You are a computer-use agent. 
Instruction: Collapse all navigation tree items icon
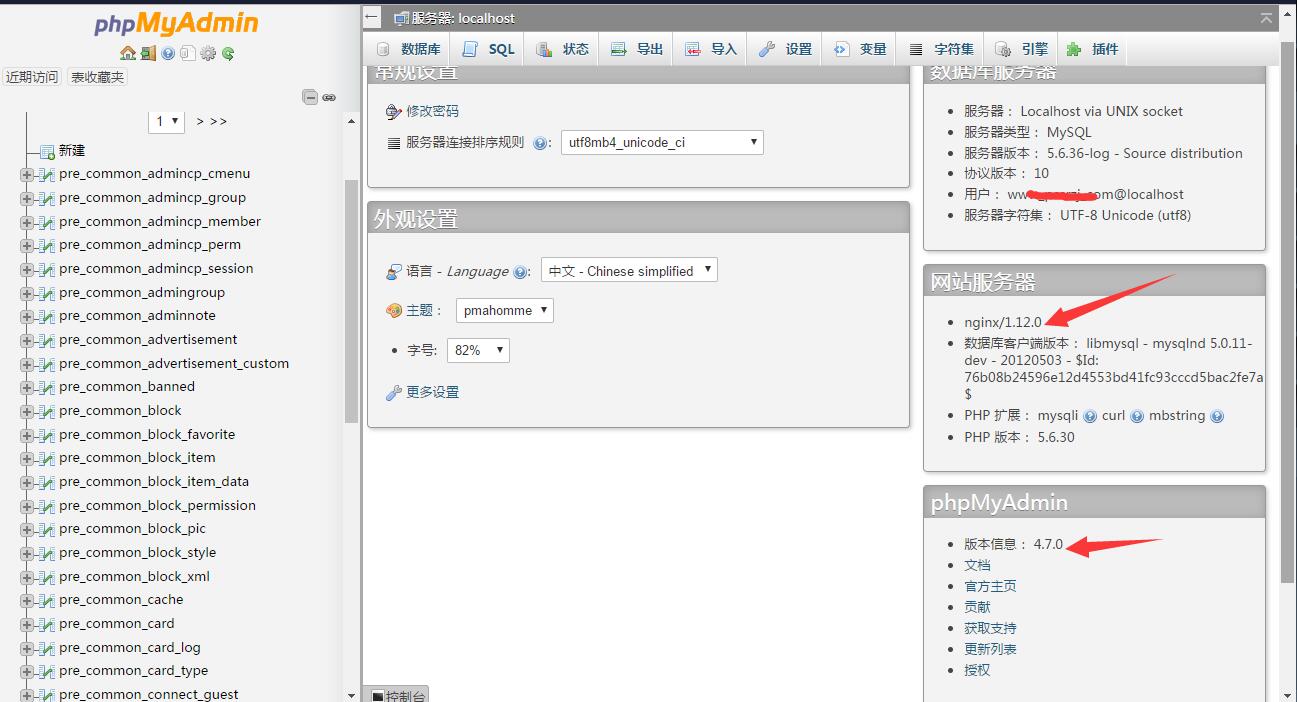310,97
